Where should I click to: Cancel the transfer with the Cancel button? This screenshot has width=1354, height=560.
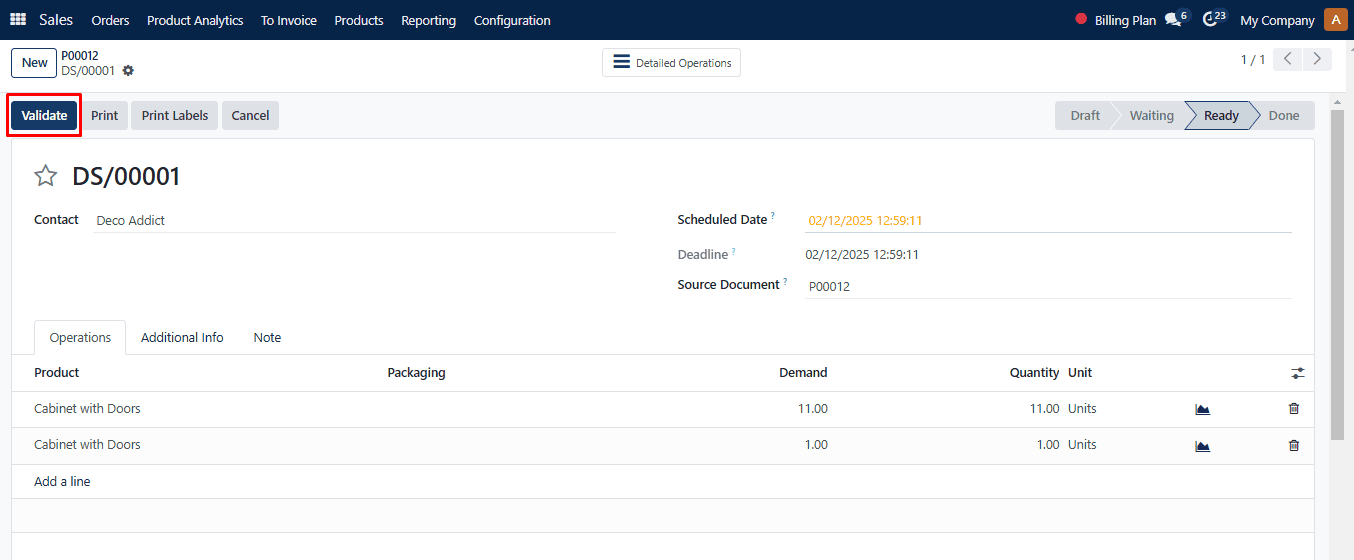(250, 115)
